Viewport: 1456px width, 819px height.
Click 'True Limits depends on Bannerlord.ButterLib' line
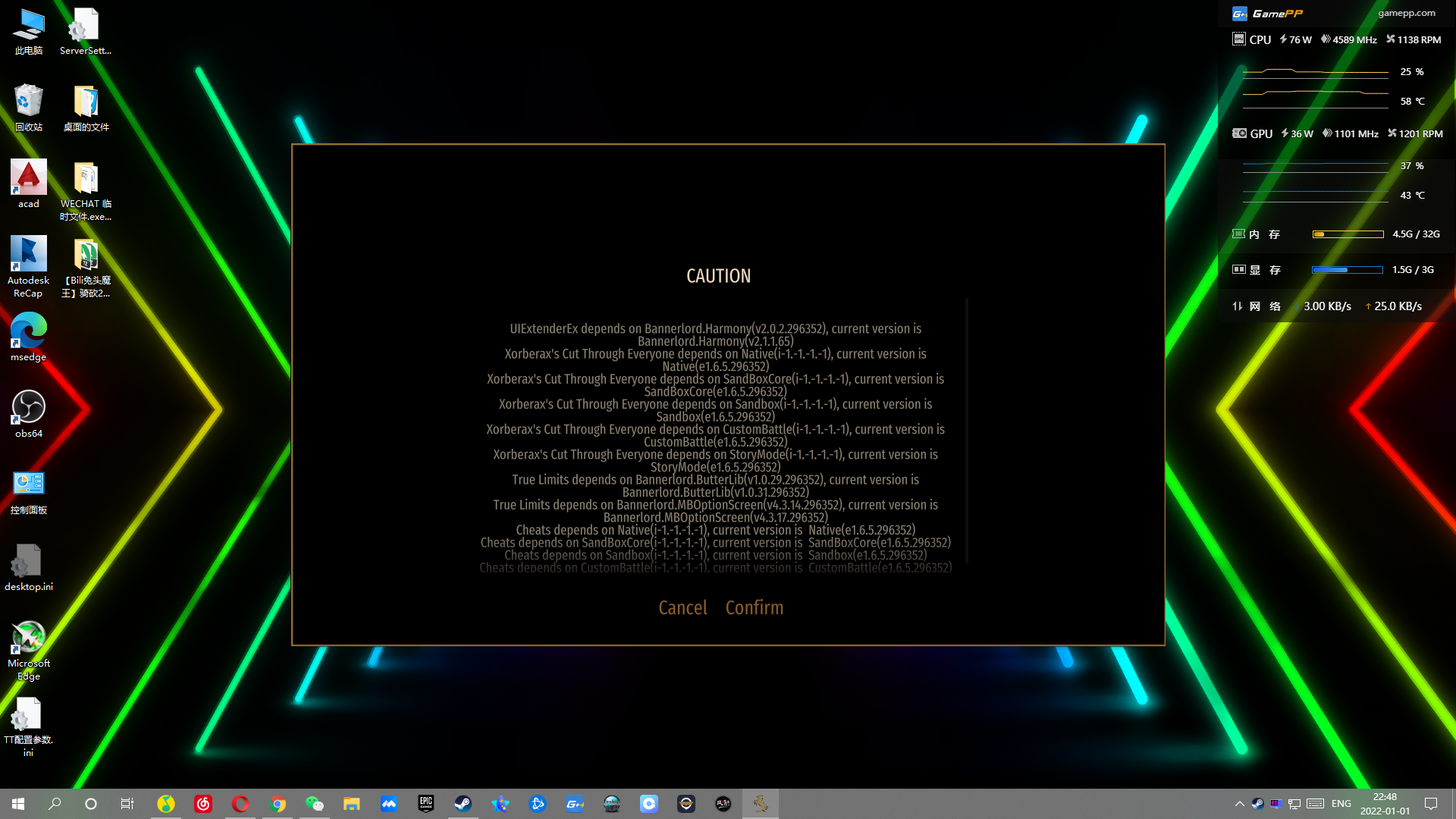(716, 486)
